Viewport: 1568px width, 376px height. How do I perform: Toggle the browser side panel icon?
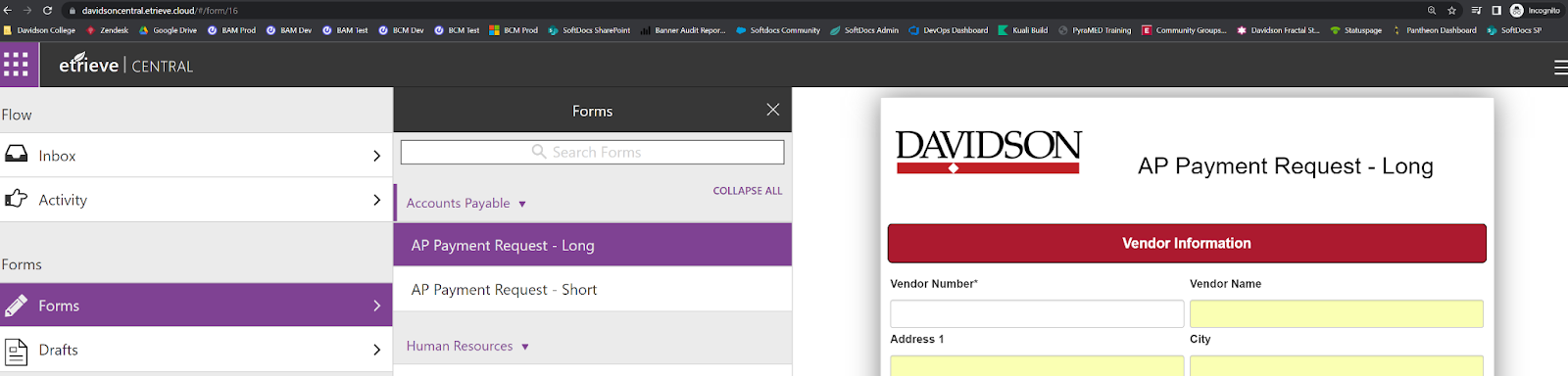click(1496, 10)
